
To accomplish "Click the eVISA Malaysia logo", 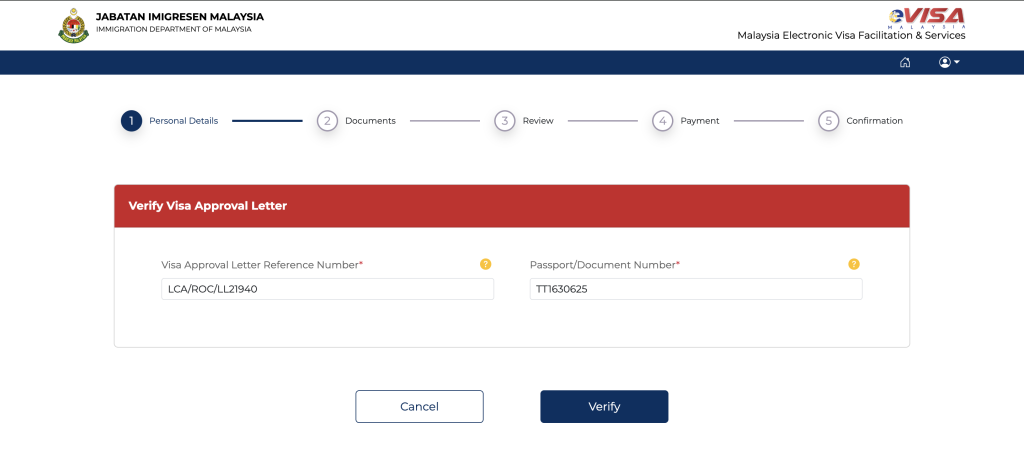I will point(926,17).
